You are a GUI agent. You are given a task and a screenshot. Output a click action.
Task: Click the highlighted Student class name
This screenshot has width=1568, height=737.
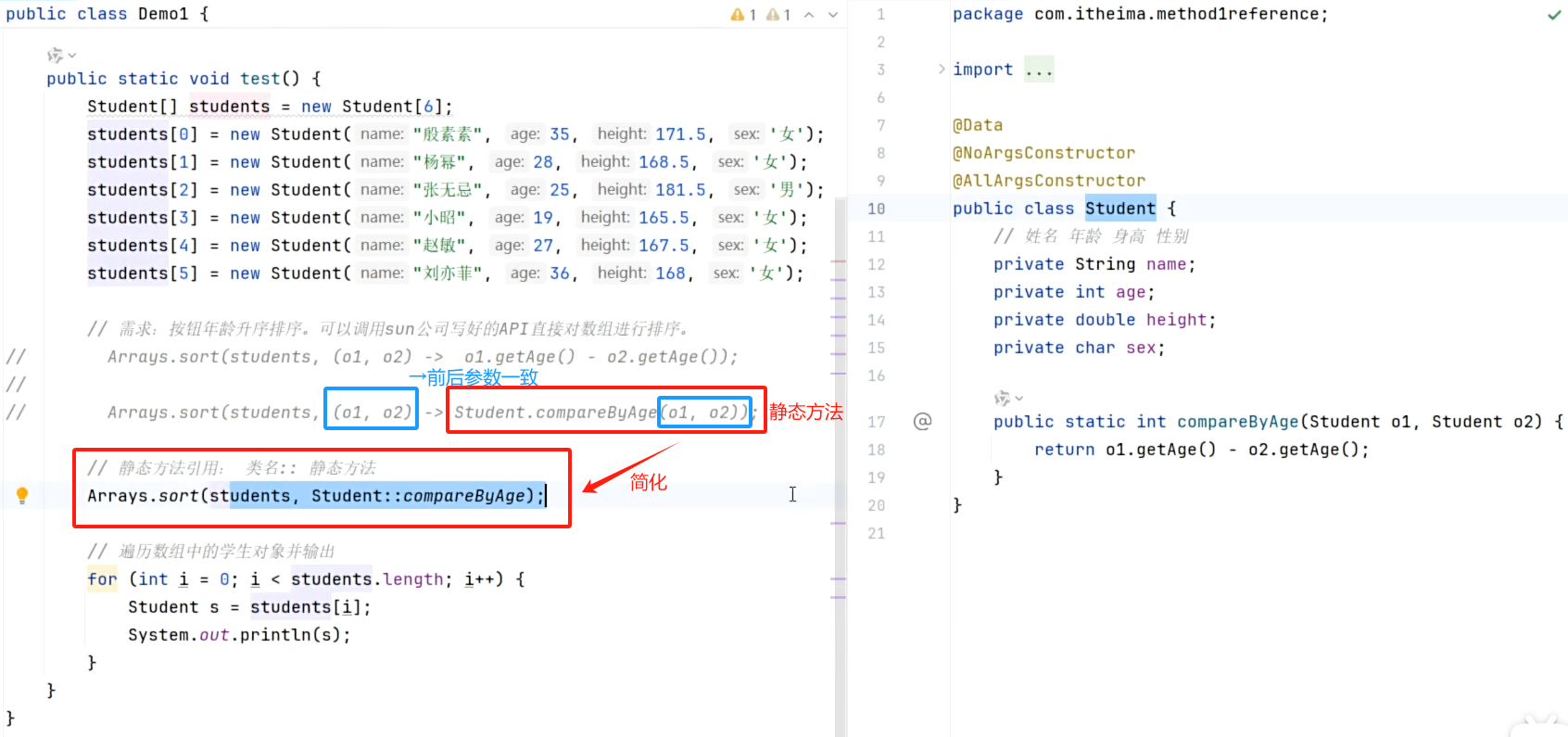point(1120,209)
